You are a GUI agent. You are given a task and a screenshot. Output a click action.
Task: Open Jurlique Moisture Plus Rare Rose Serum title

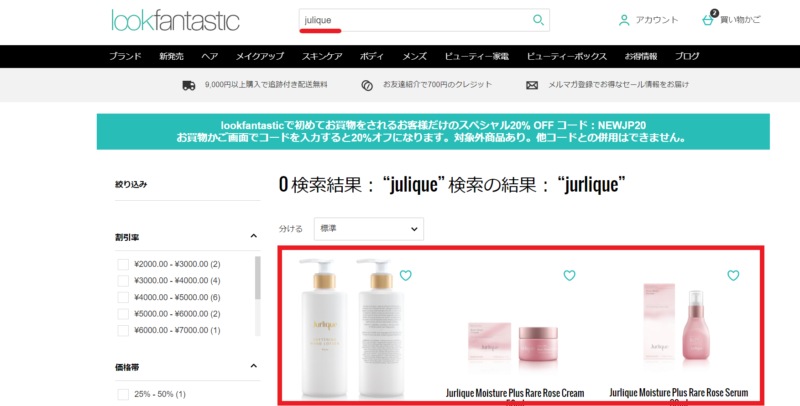pyautogui.click(x=679, y=393)
